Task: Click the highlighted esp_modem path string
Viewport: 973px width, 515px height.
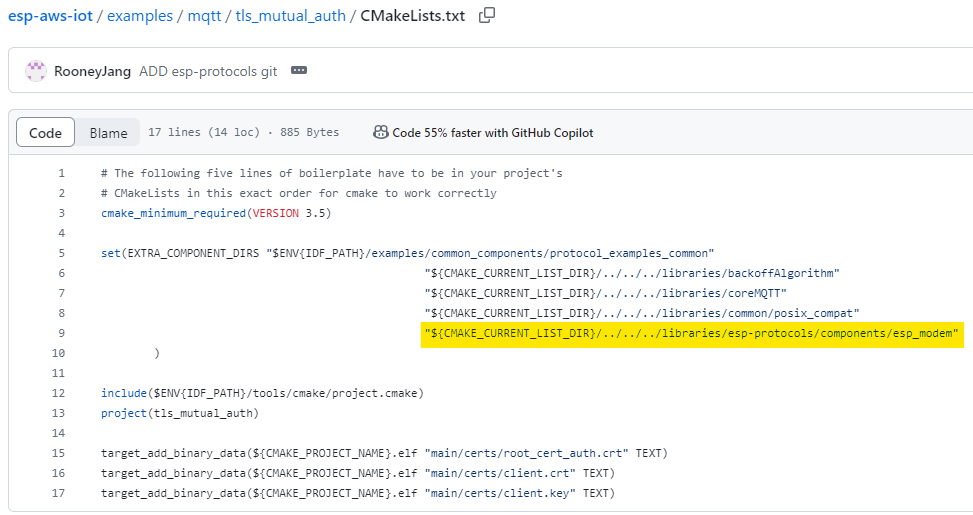Action: point(691,334)
